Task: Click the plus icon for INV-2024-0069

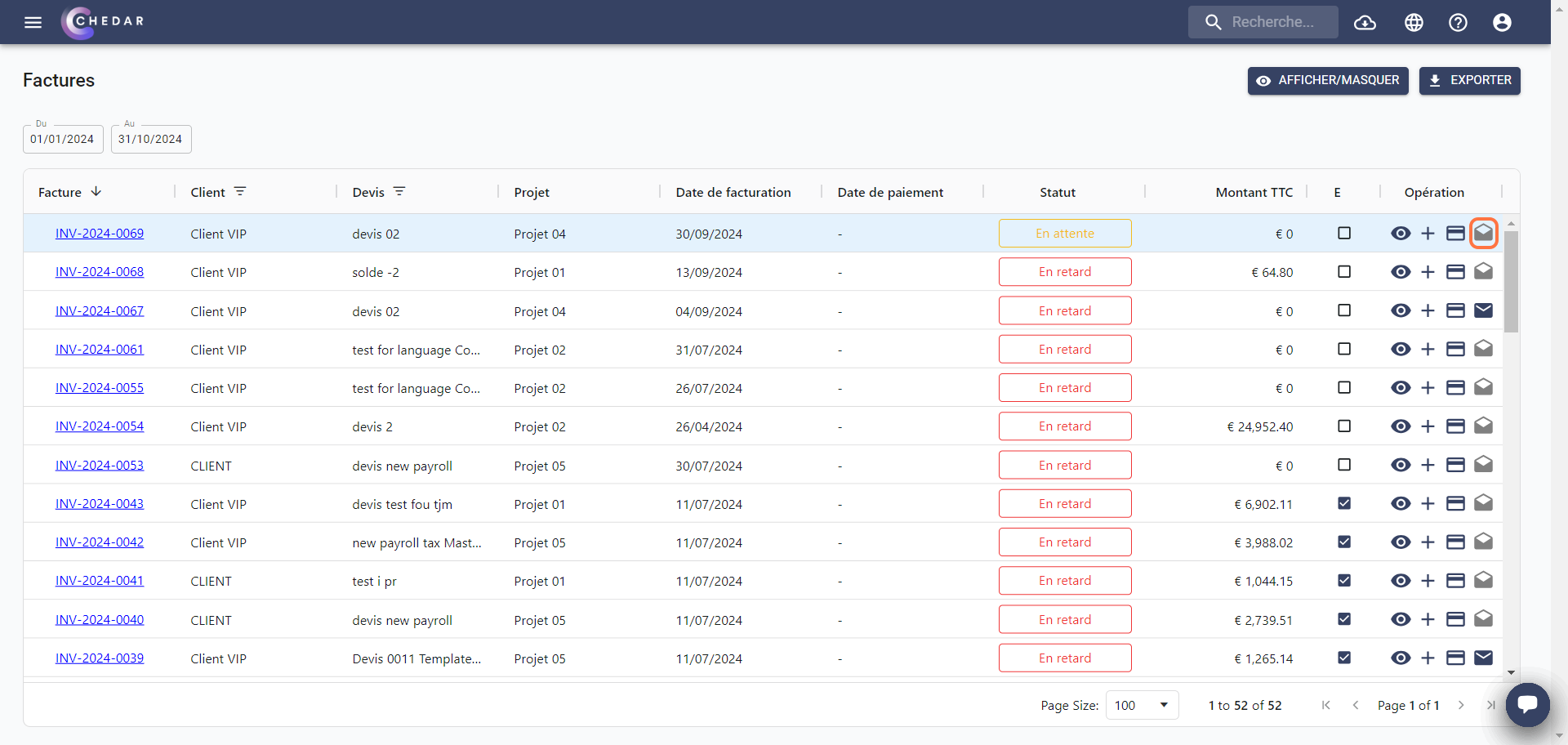Action: [x=1428, y=234]
